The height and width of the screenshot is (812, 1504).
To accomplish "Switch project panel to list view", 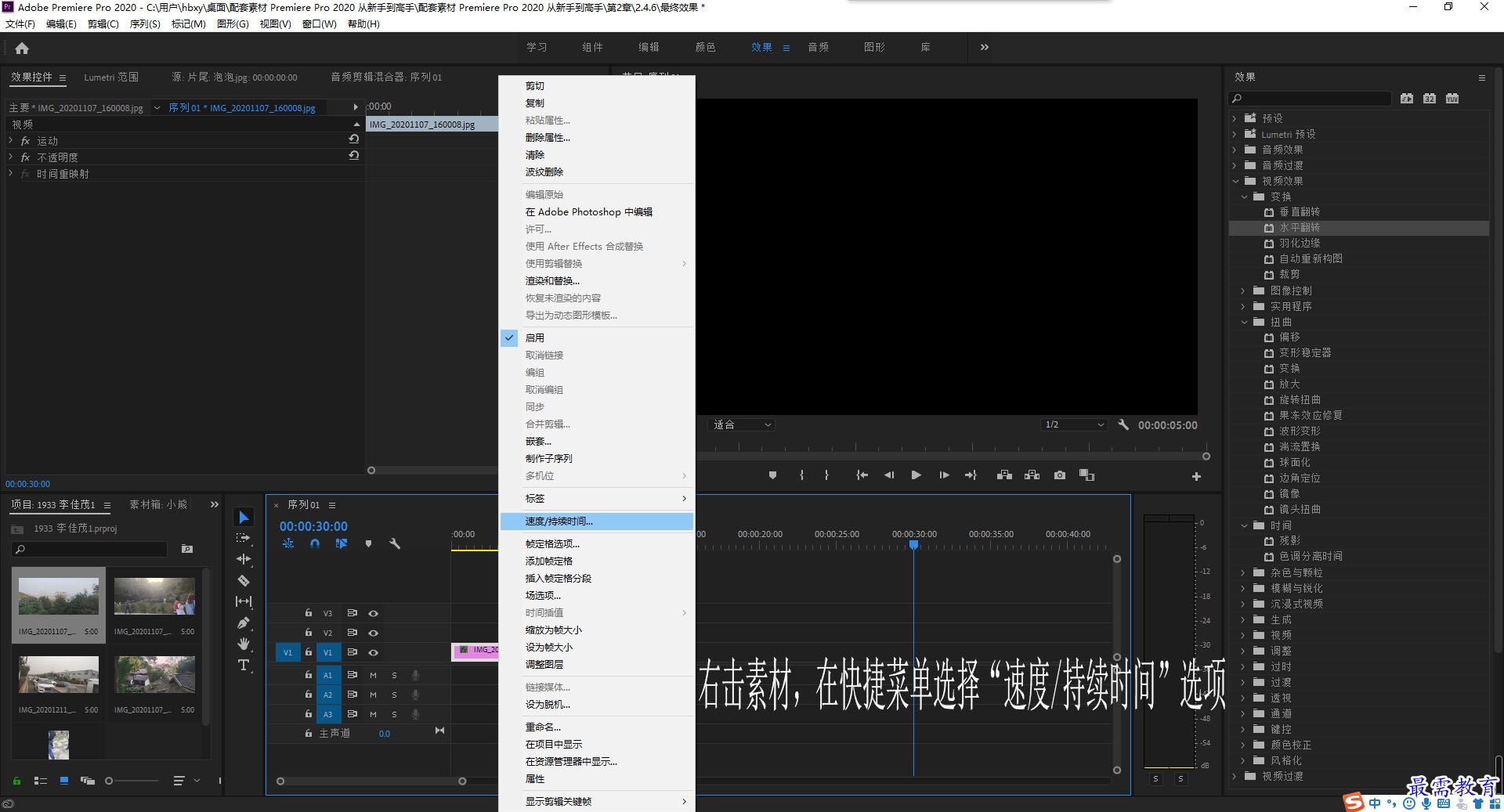I will [41, 781].
